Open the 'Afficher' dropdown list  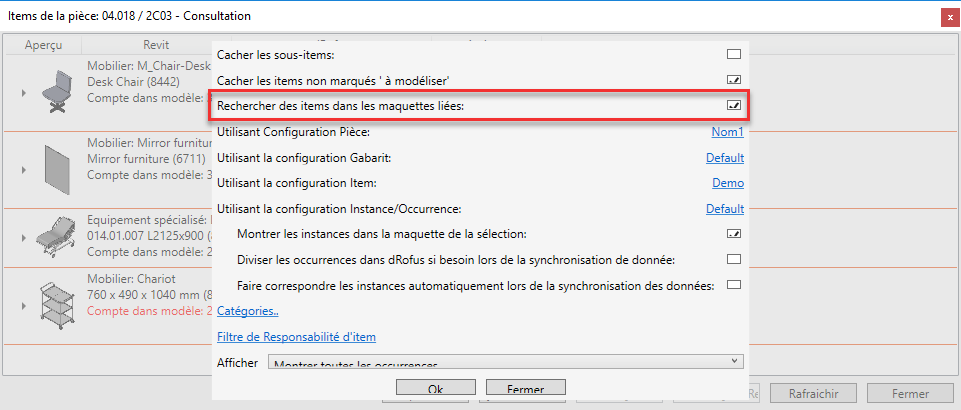506,362
